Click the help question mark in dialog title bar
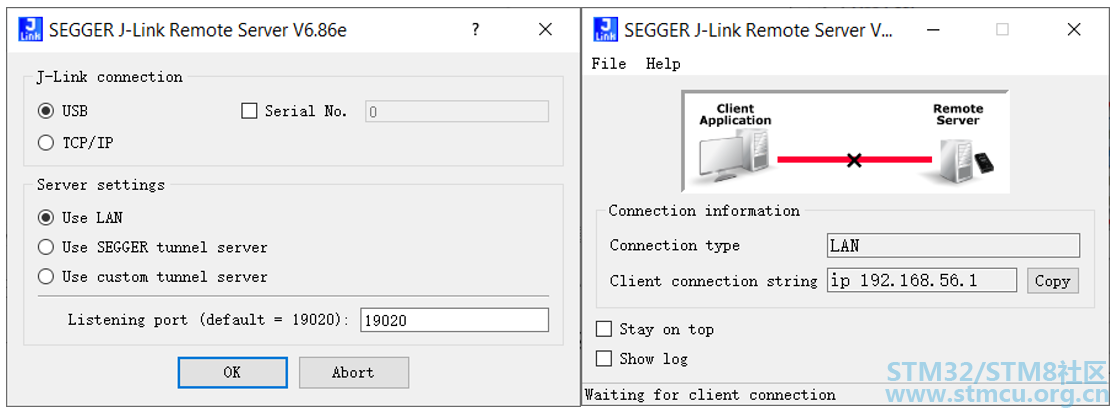This screenshot has width=1118, height=417. [x=476, y=30]
